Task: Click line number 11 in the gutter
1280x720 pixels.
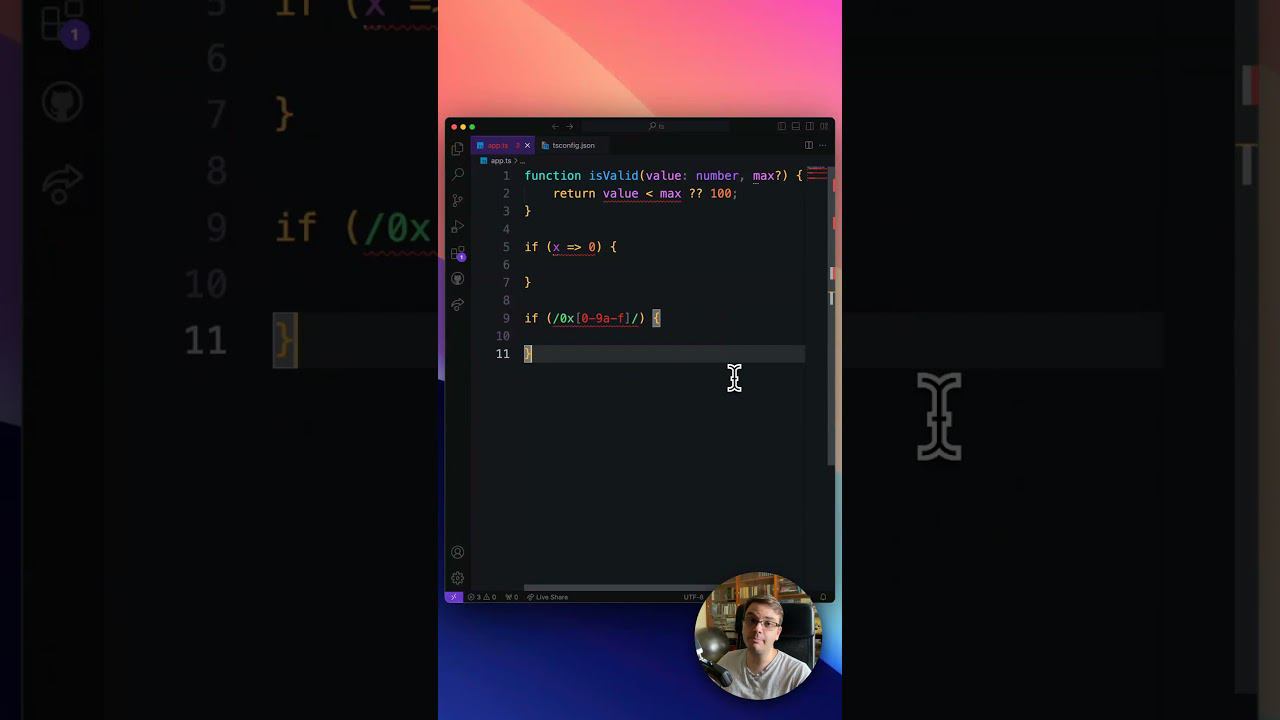Action: 502,354
